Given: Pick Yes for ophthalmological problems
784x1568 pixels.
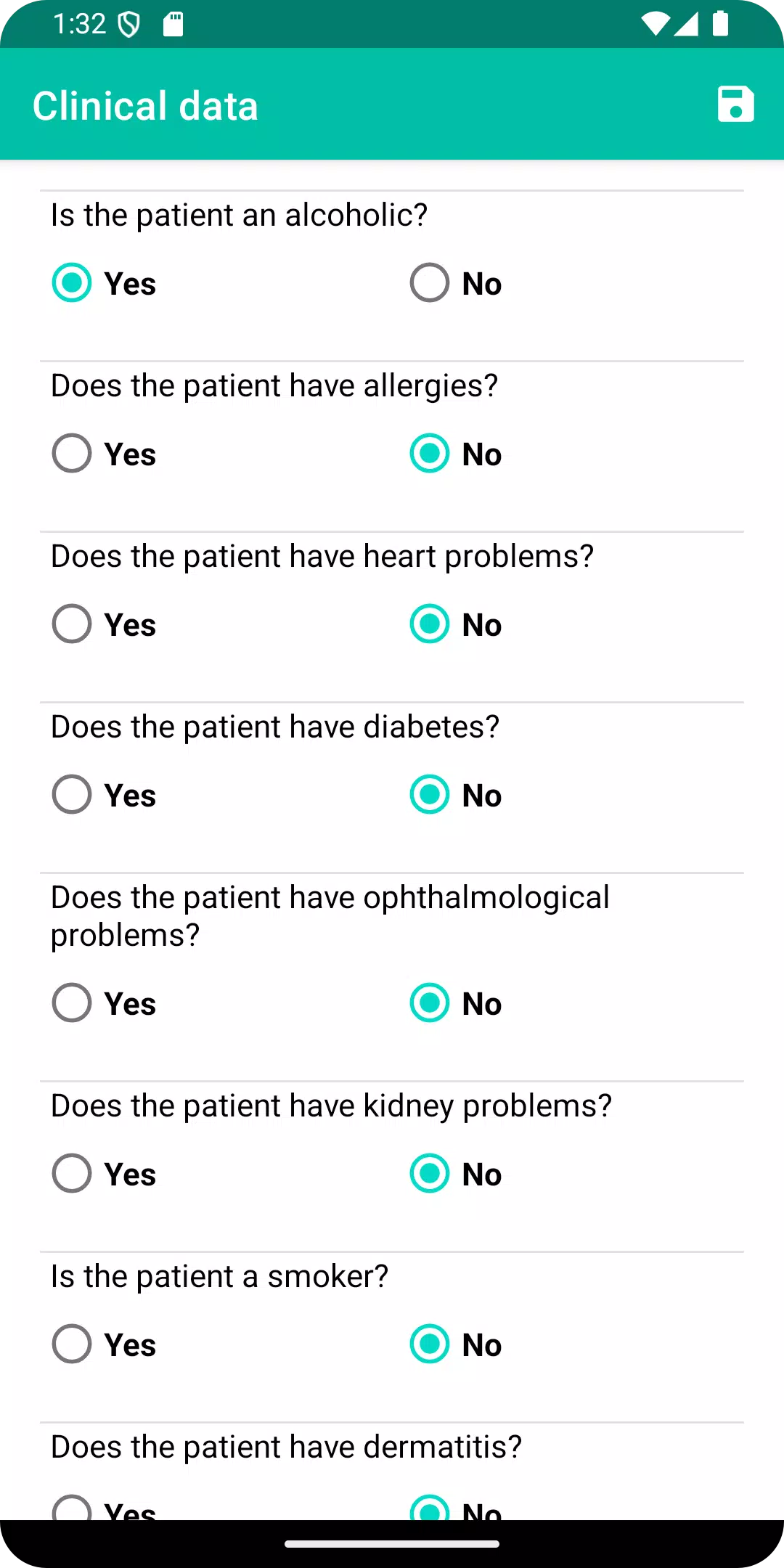Looking at the screenshot, I should pyautogui.click(x=104, y=1003).
